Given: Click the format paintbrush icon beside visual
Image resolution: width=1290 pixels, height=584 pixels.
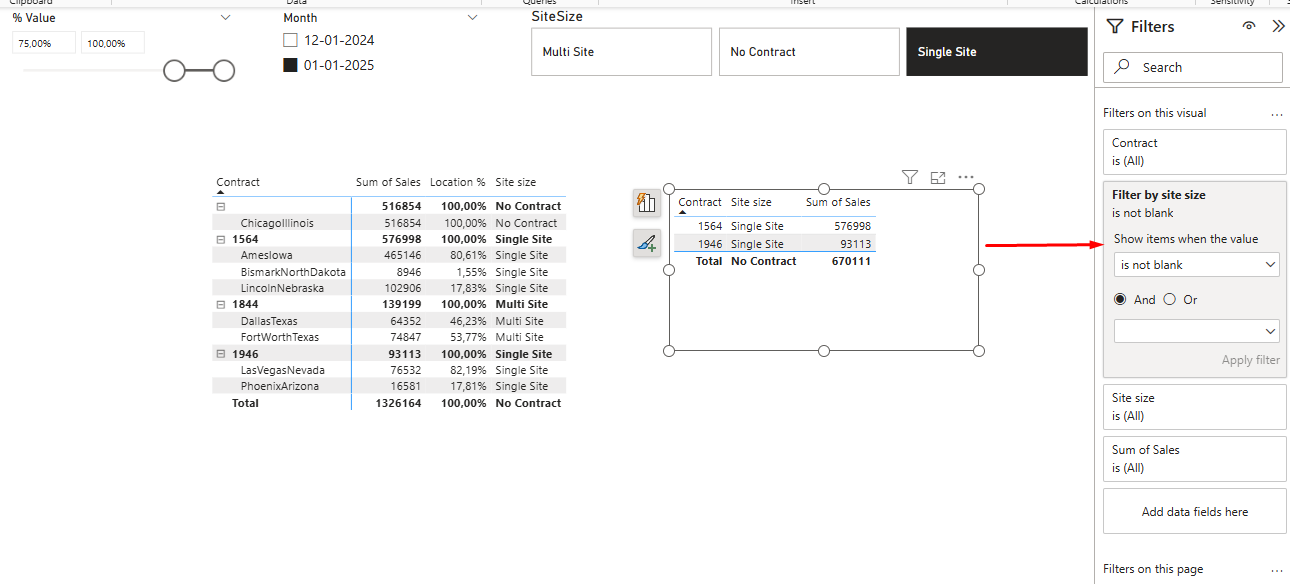Looking at the screenshot, I should pyautogui.click(x=646, y=243).
